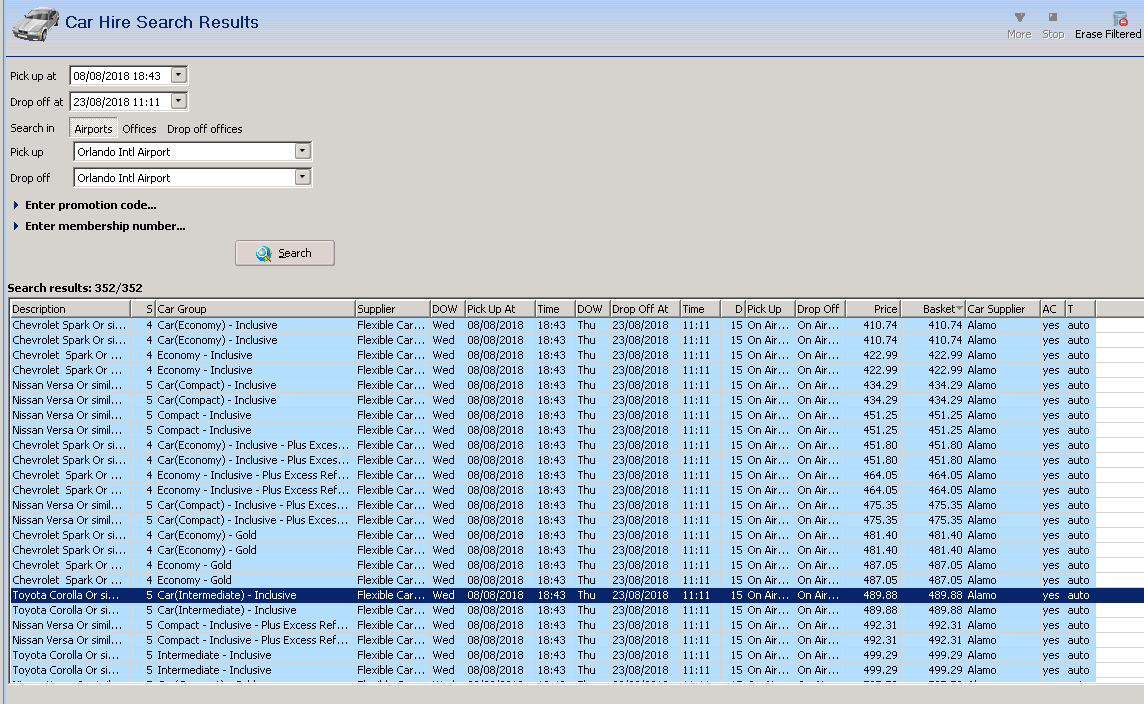Click the Basket column header sort arrow
This screenshot has width=1144, height=704.
pyautogui.click(x=959, y=309)
